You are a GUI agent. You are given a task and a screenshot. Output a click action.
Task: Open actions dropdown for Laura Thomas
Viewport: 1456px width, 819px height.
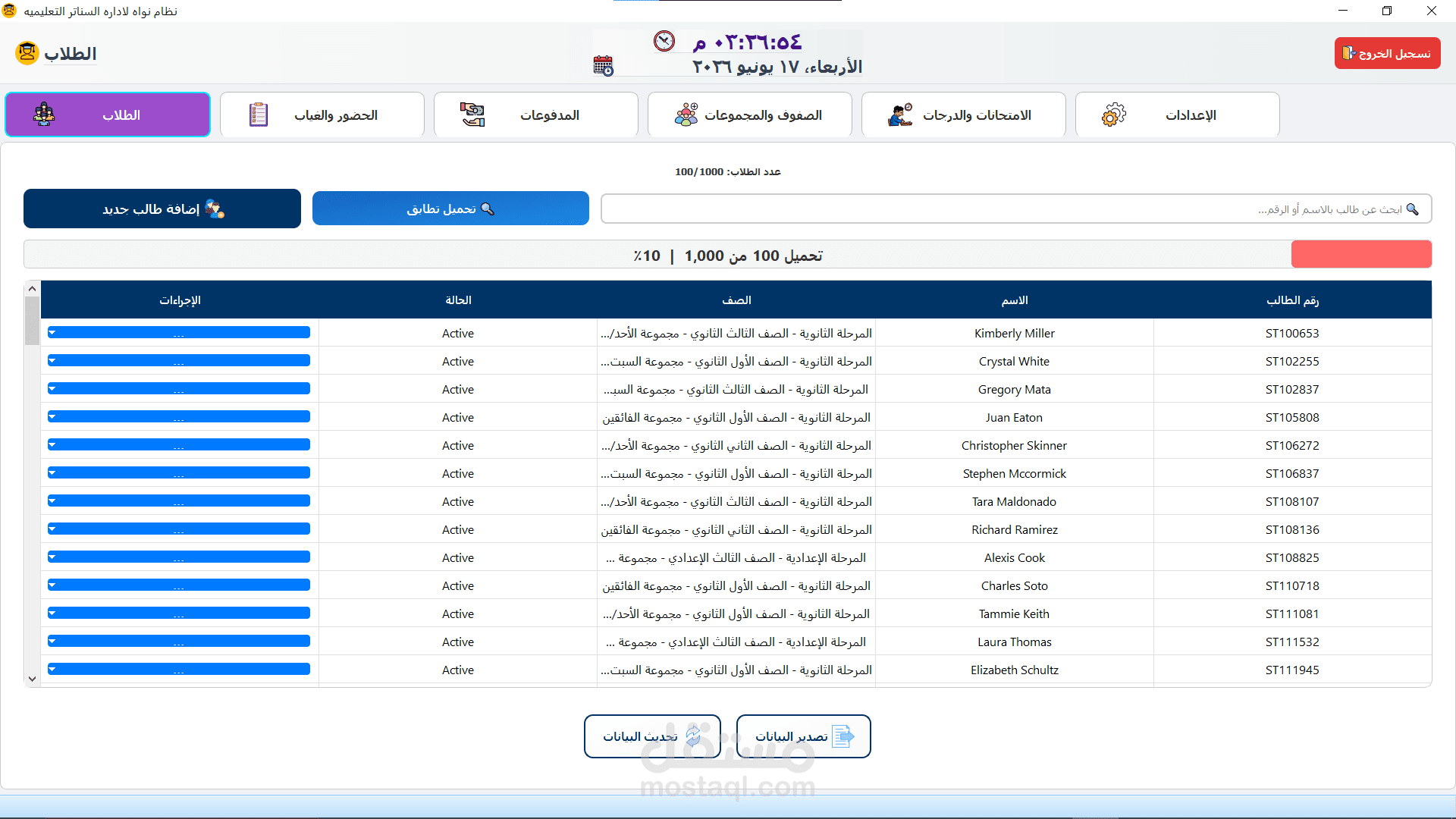point(179,641)
